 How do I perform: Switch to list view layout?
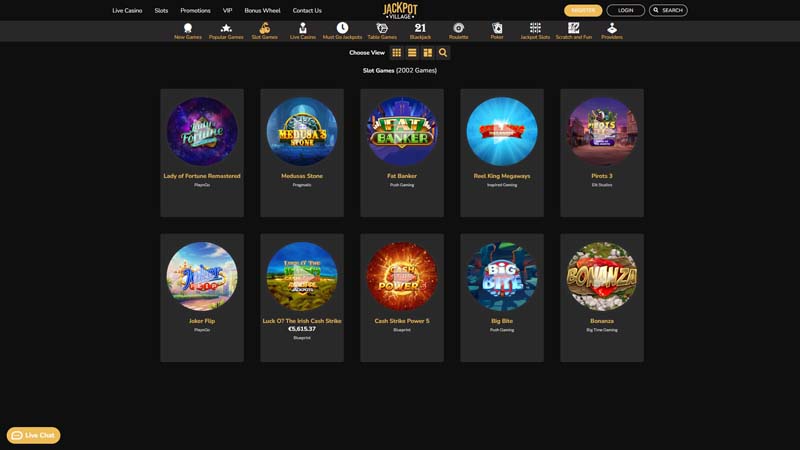pos(412,53)
